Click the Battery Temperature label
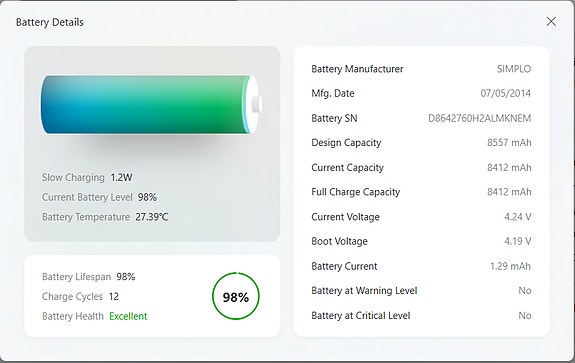575x363 pixels. point(86,217)
